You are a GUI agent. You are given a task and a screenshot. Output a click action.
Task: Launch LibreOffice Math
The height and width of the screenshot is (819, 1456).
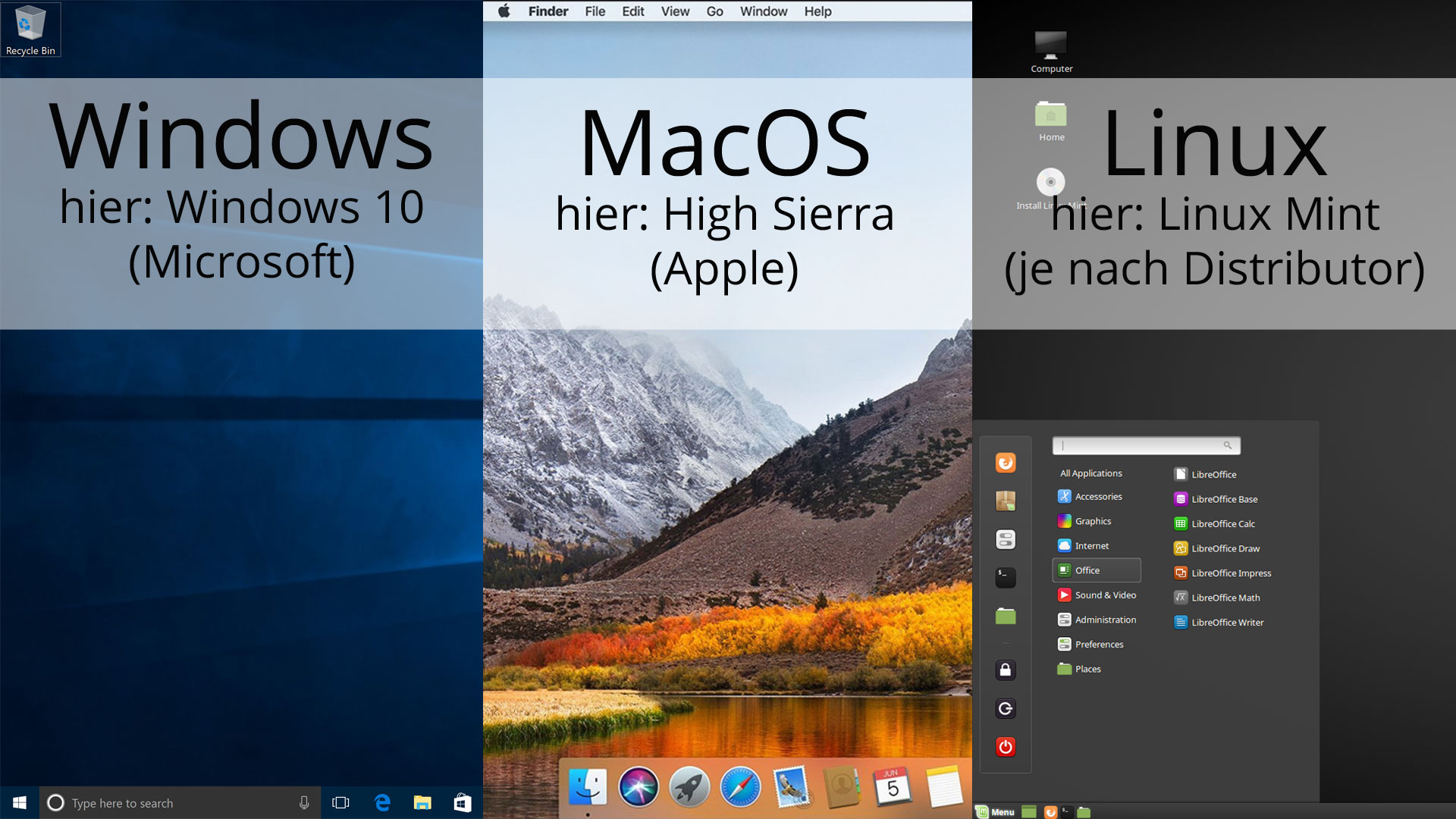[1217, 598]
